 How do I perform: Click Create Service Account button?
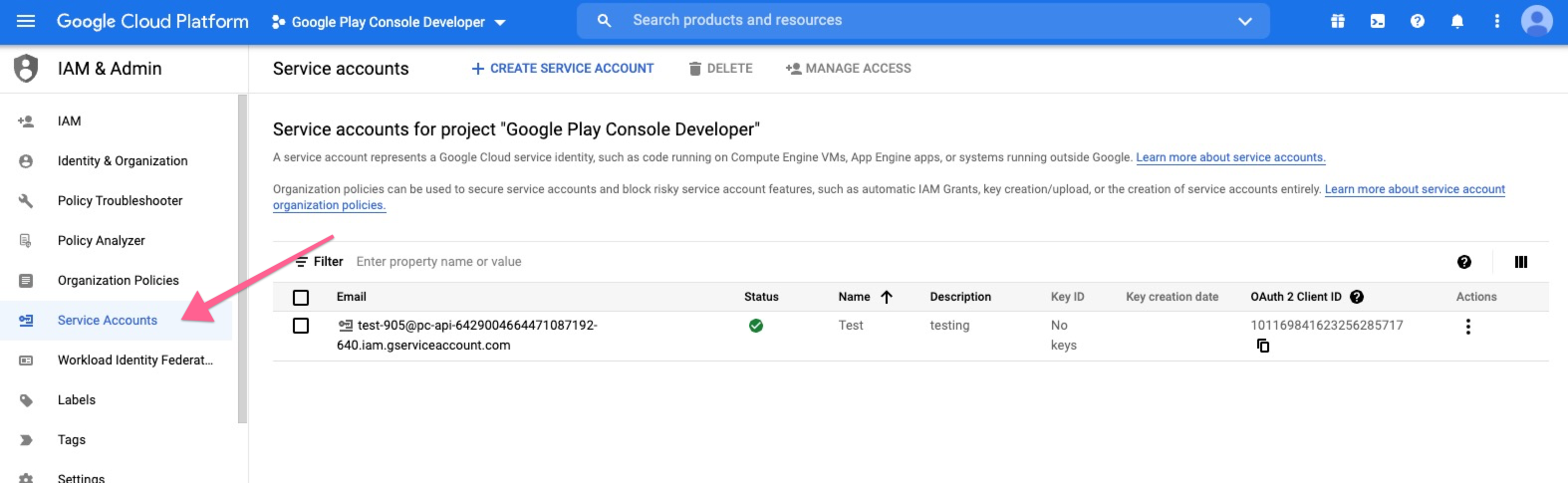563,69
